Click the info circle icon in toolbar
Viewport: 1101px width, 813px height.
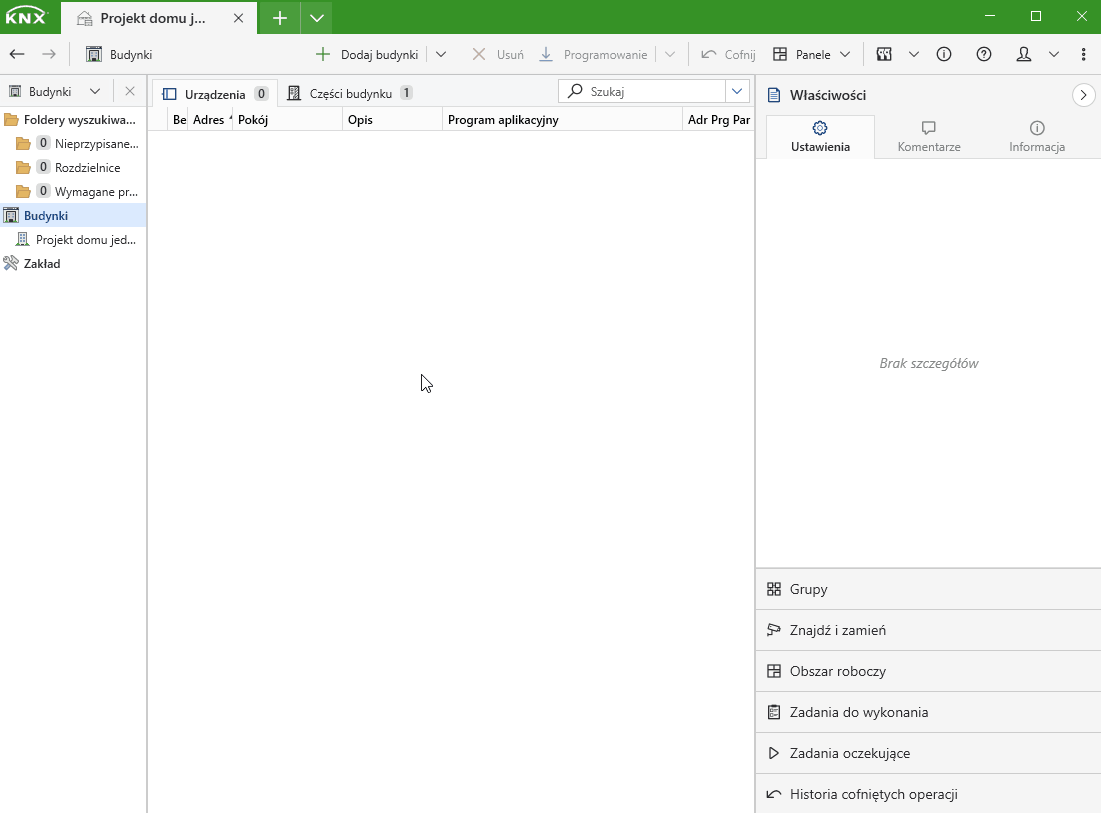[944, 55]
